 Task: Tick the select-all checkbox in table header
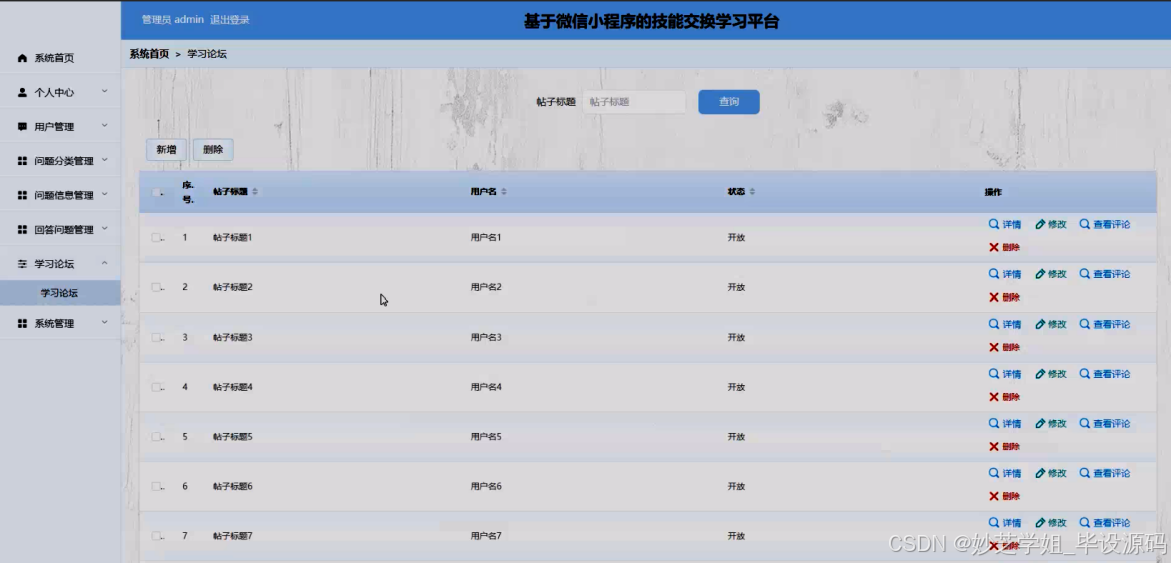point(156,192)
